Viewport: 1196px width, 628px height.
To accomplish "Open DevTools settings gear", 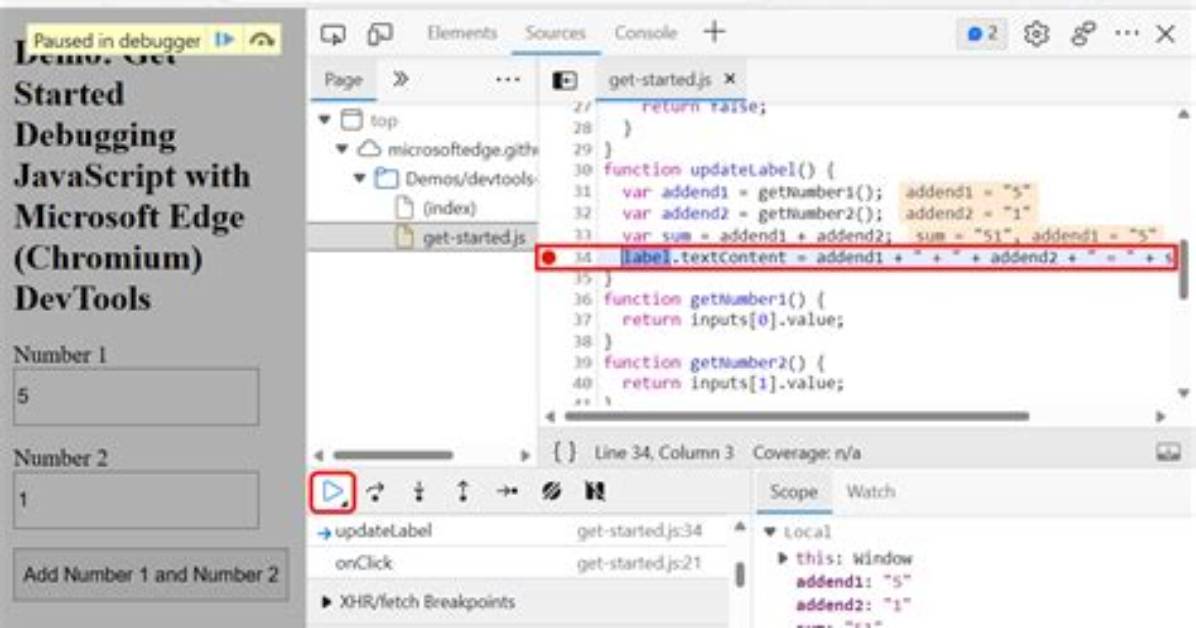I will point(1036,34).
